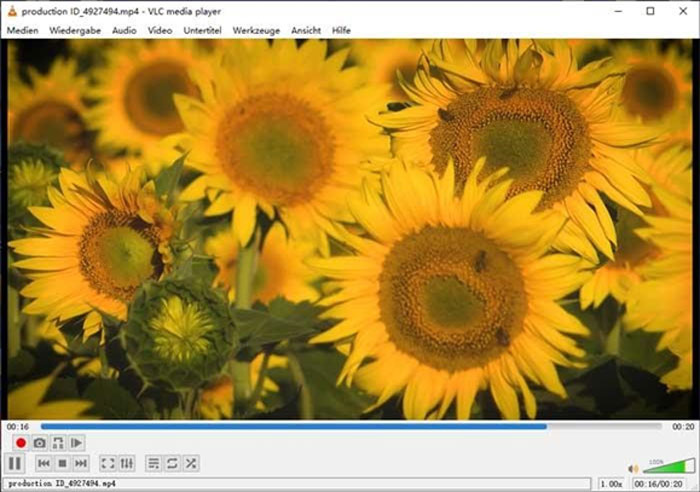Take a snapshot with the camera icon

click(39, 442)
